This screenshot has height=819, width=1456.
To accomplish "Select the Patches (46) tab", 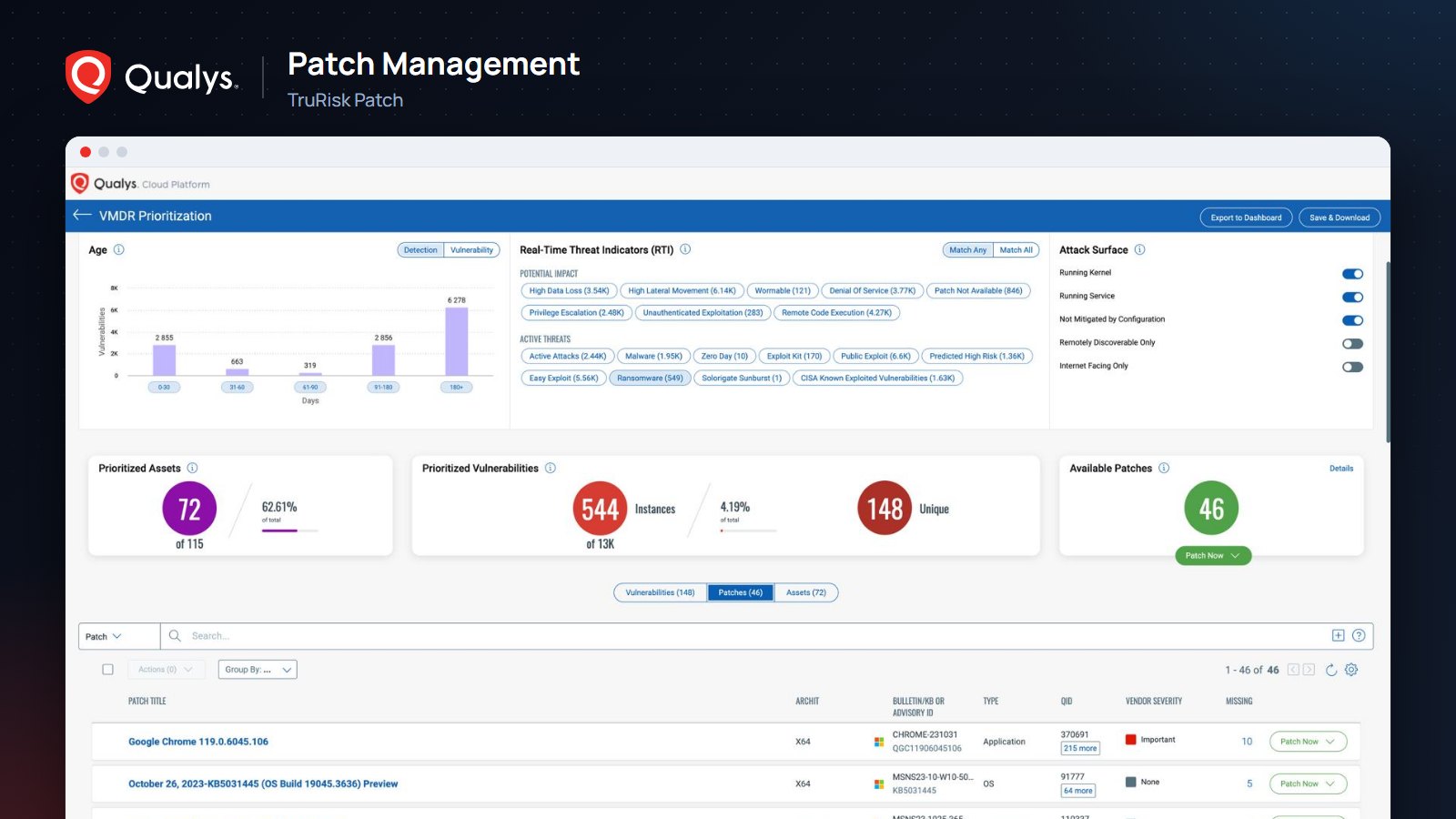I will click(741, 592).
